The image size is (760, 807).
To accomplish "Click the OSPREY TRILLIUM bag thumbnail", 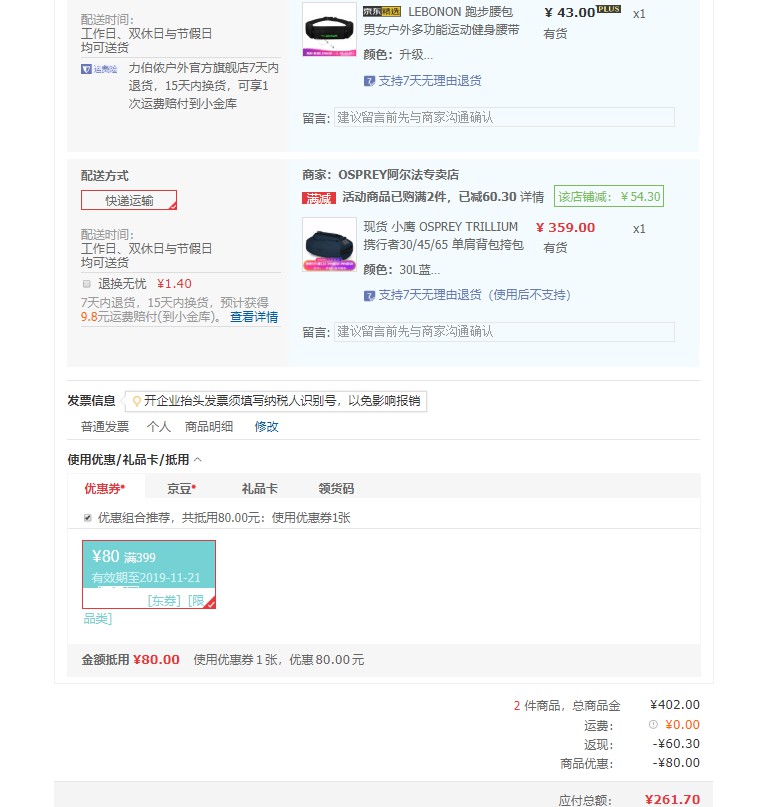I will [329, 244].
